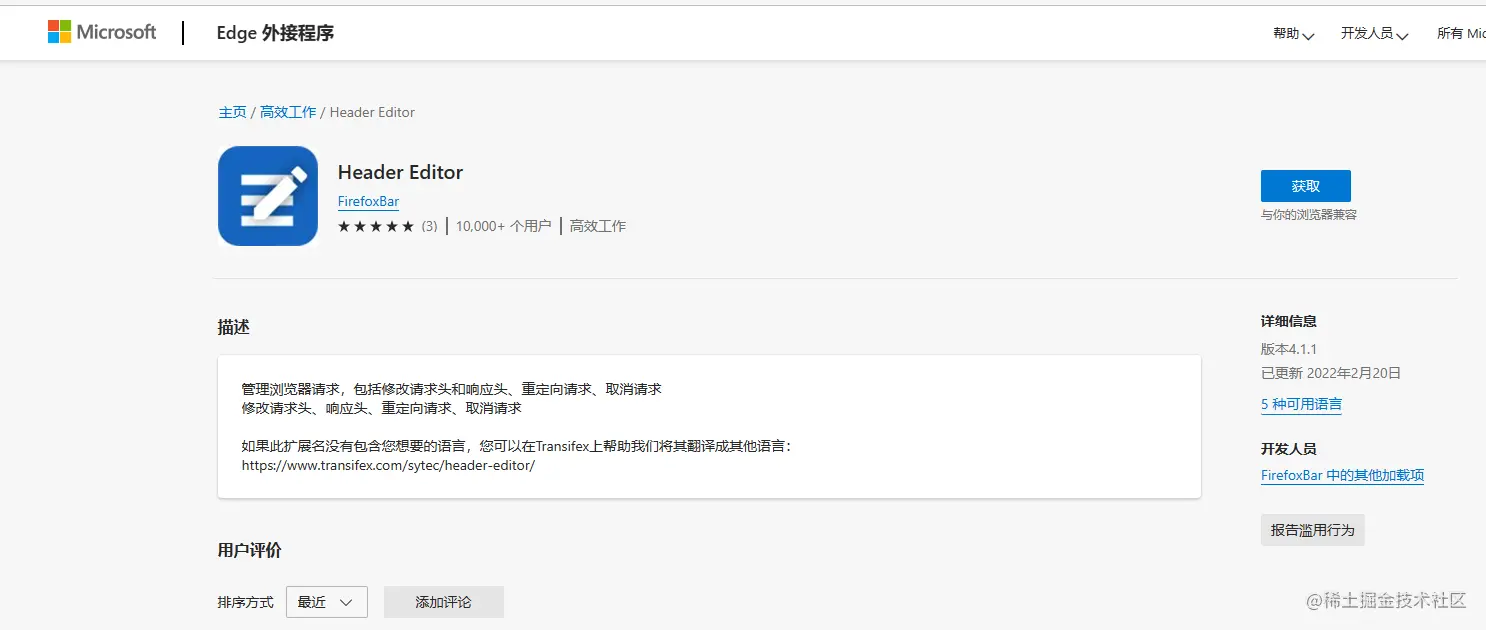Click the 用户评价 heading

pos(249,550)
